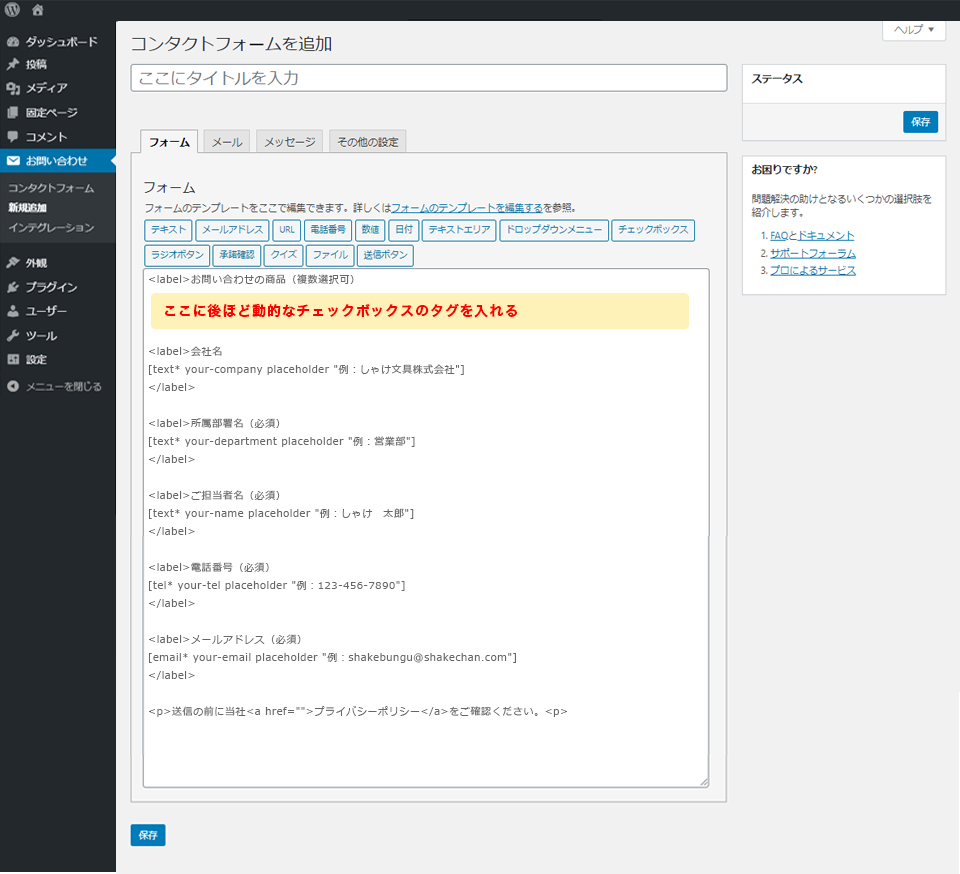Open the Settings (設定) menu
The image size is (960, 874).
coord(36,359)
